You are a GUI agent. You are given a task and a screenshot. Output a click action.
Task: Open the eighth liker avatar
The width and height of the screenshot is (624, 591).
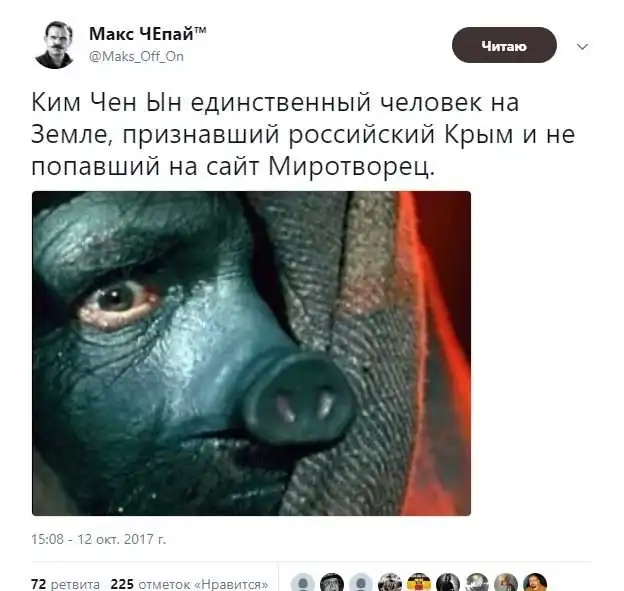pyautogui.click(x=506, y=583)
